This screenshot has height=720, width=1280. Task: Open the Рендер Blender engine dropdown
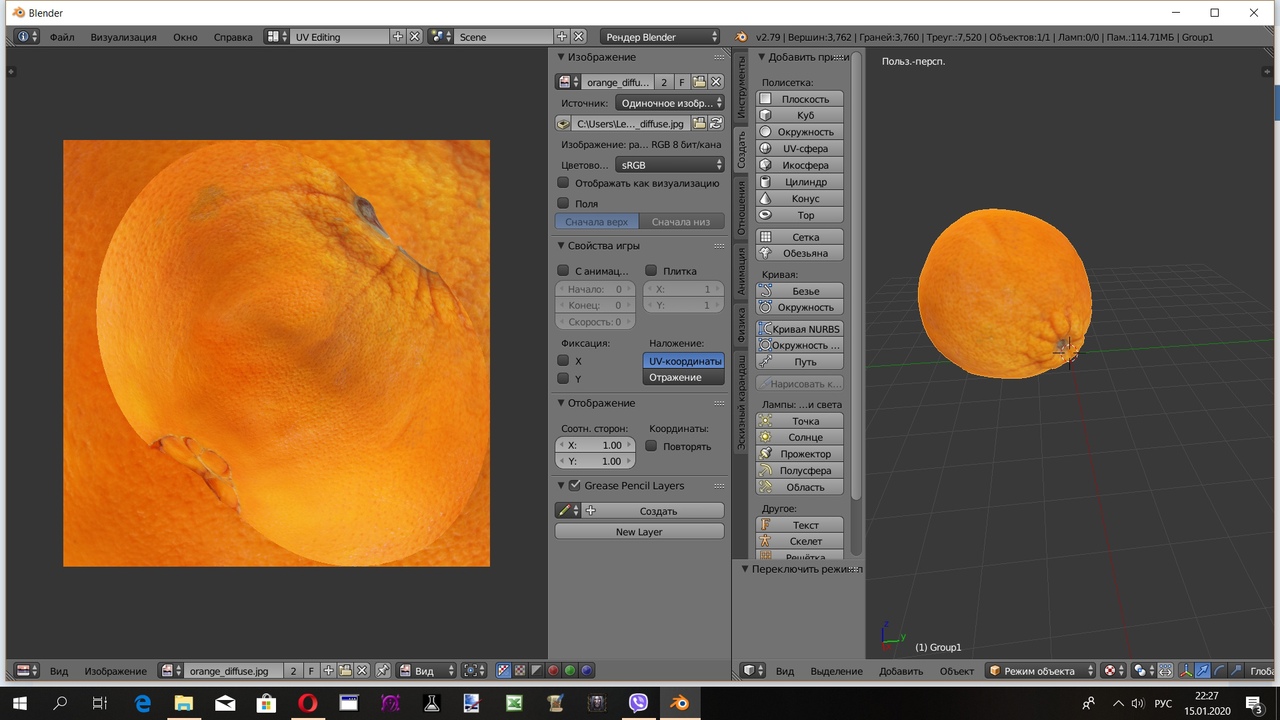(661, 37)
